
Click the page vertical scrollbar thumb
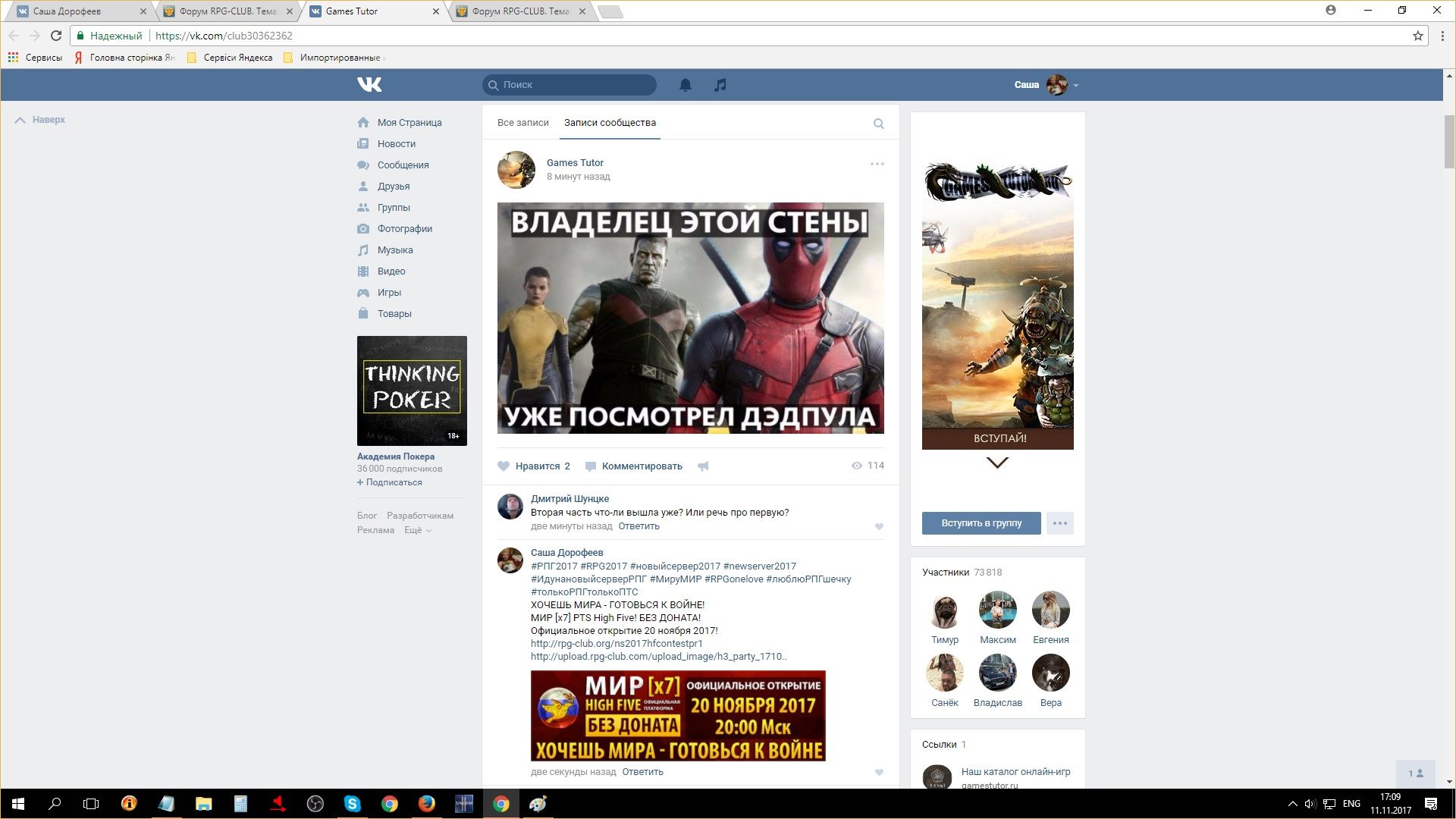click(1449, 142)
